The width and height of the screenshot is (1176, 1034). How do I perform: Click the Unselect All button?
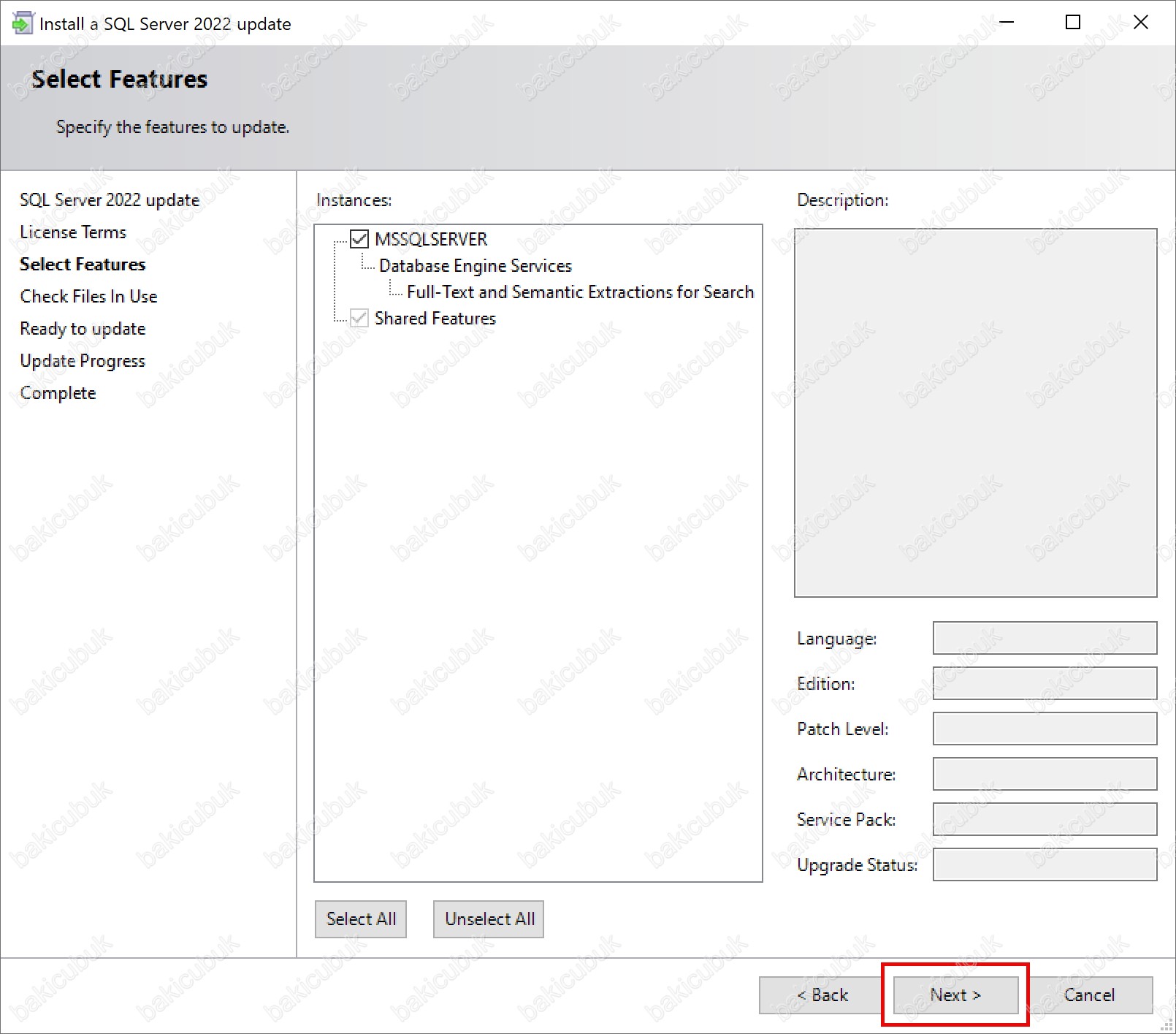click(489, 919)
